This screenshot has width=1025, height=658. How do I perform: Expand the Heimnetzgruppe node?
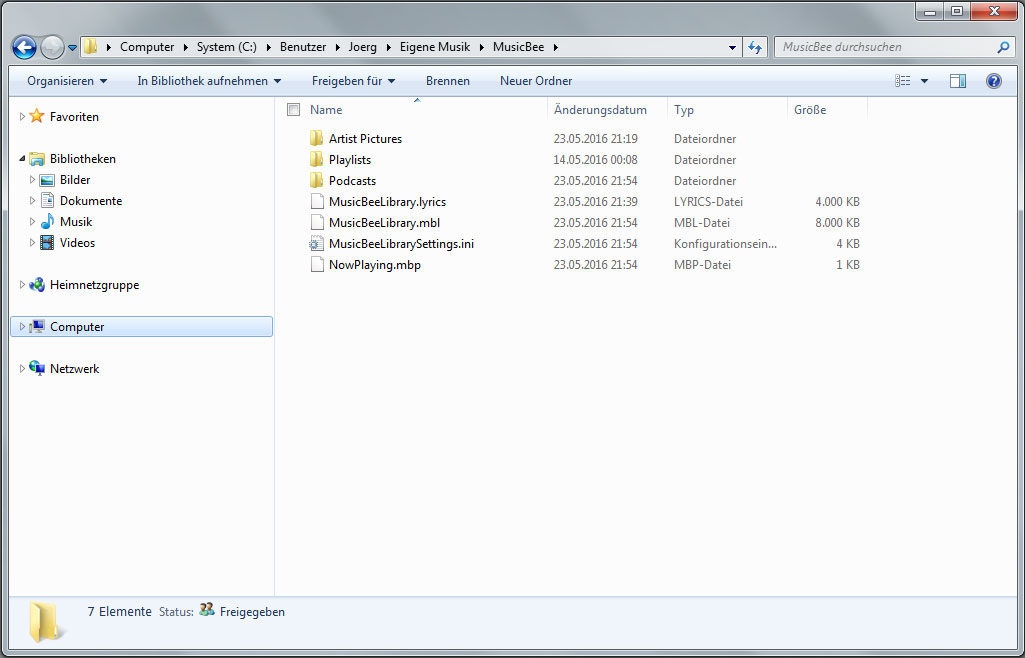click(22, 285)
